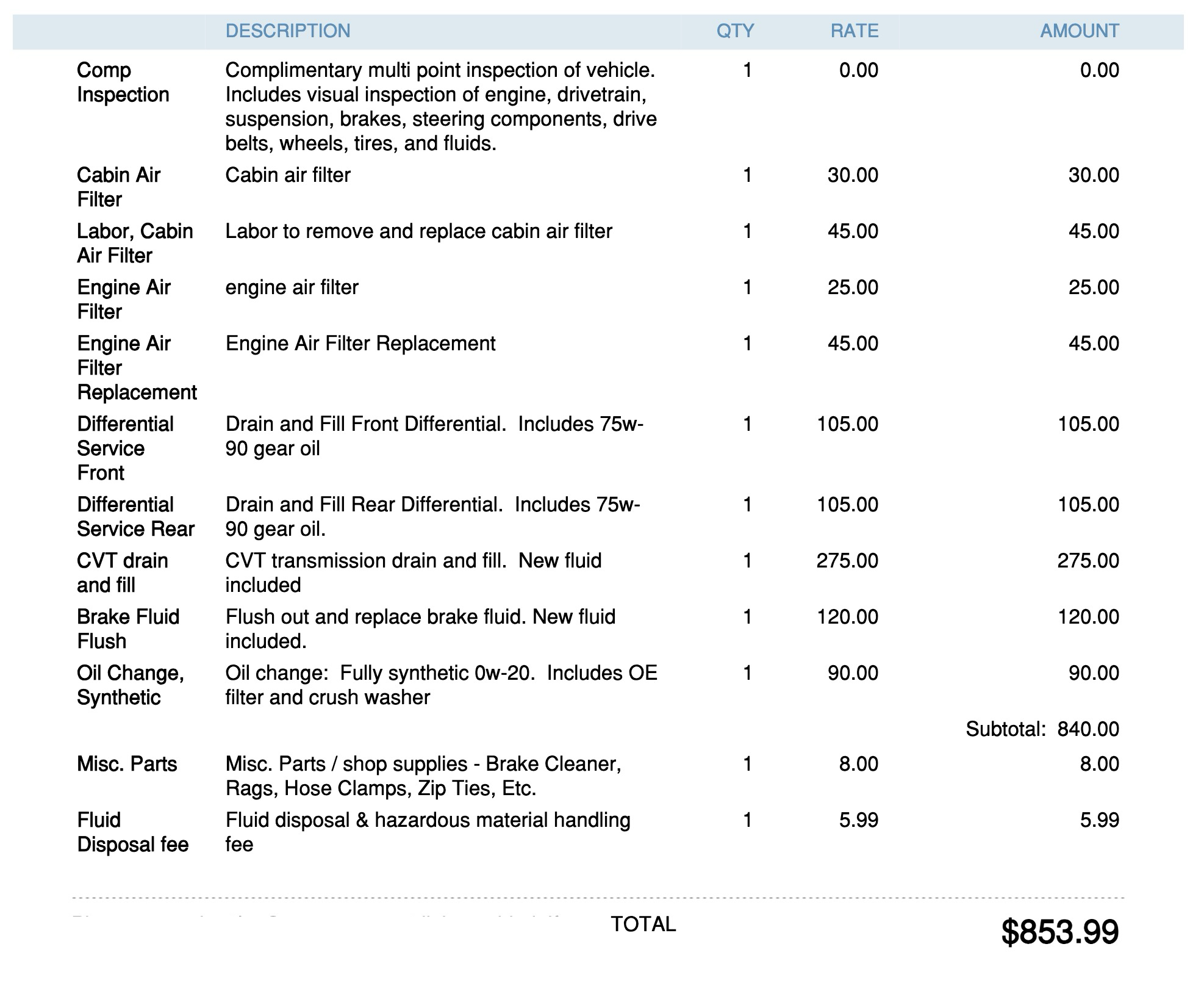The height and width of the screenshot is (991, 1204).
Task: Select the Engine Air Filter Replacement item name
Action: [x=137, y=368]
